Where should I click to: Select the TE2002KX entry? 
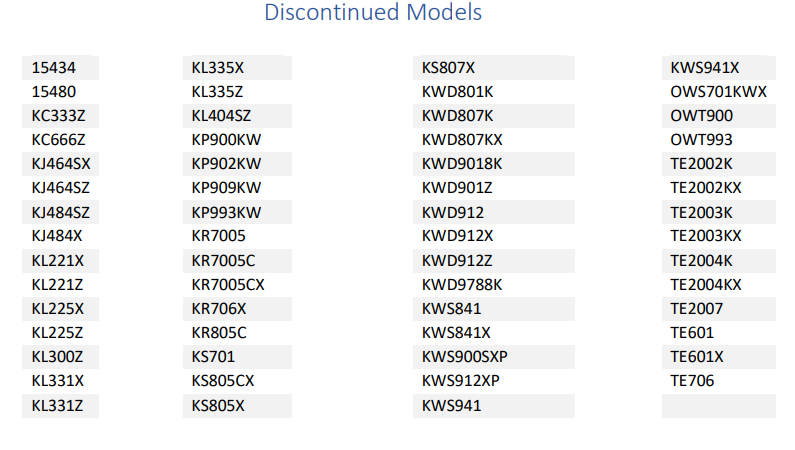point(706,188)
